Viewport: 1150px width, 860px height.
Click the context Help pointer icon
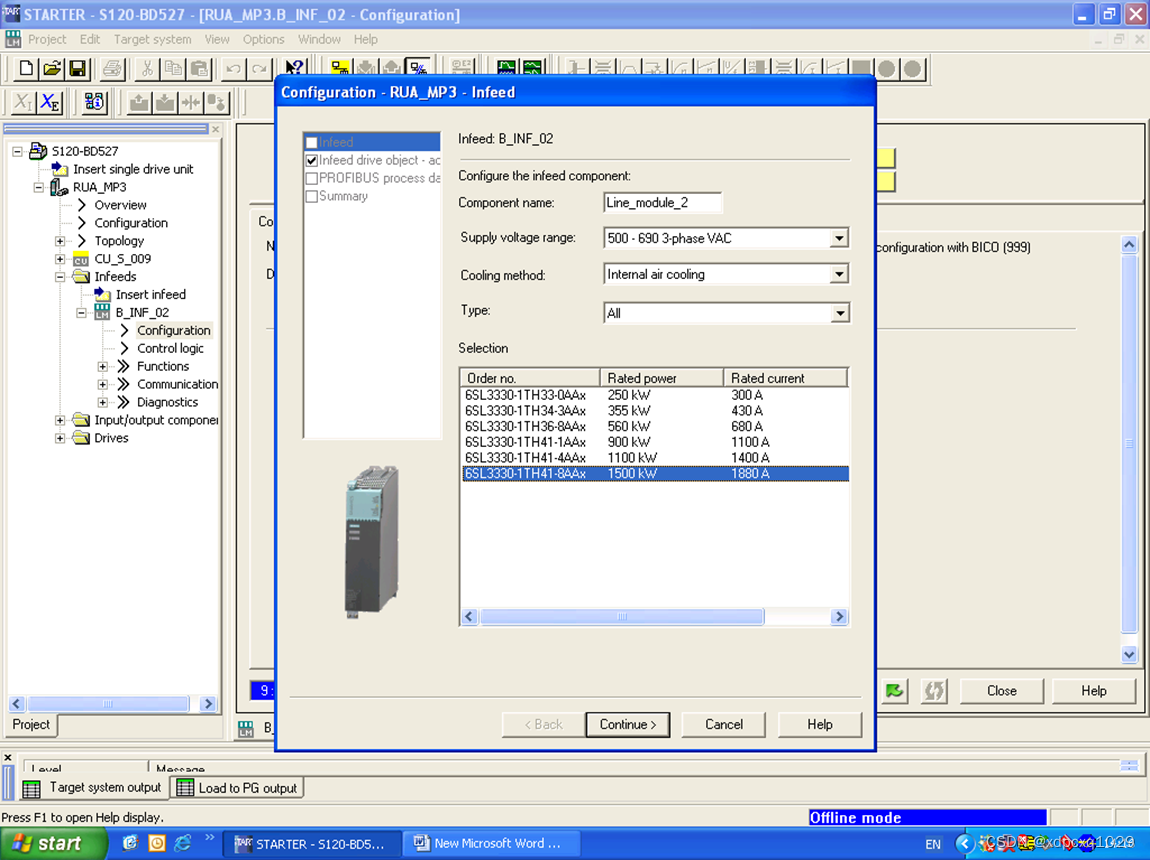(294, 68)
